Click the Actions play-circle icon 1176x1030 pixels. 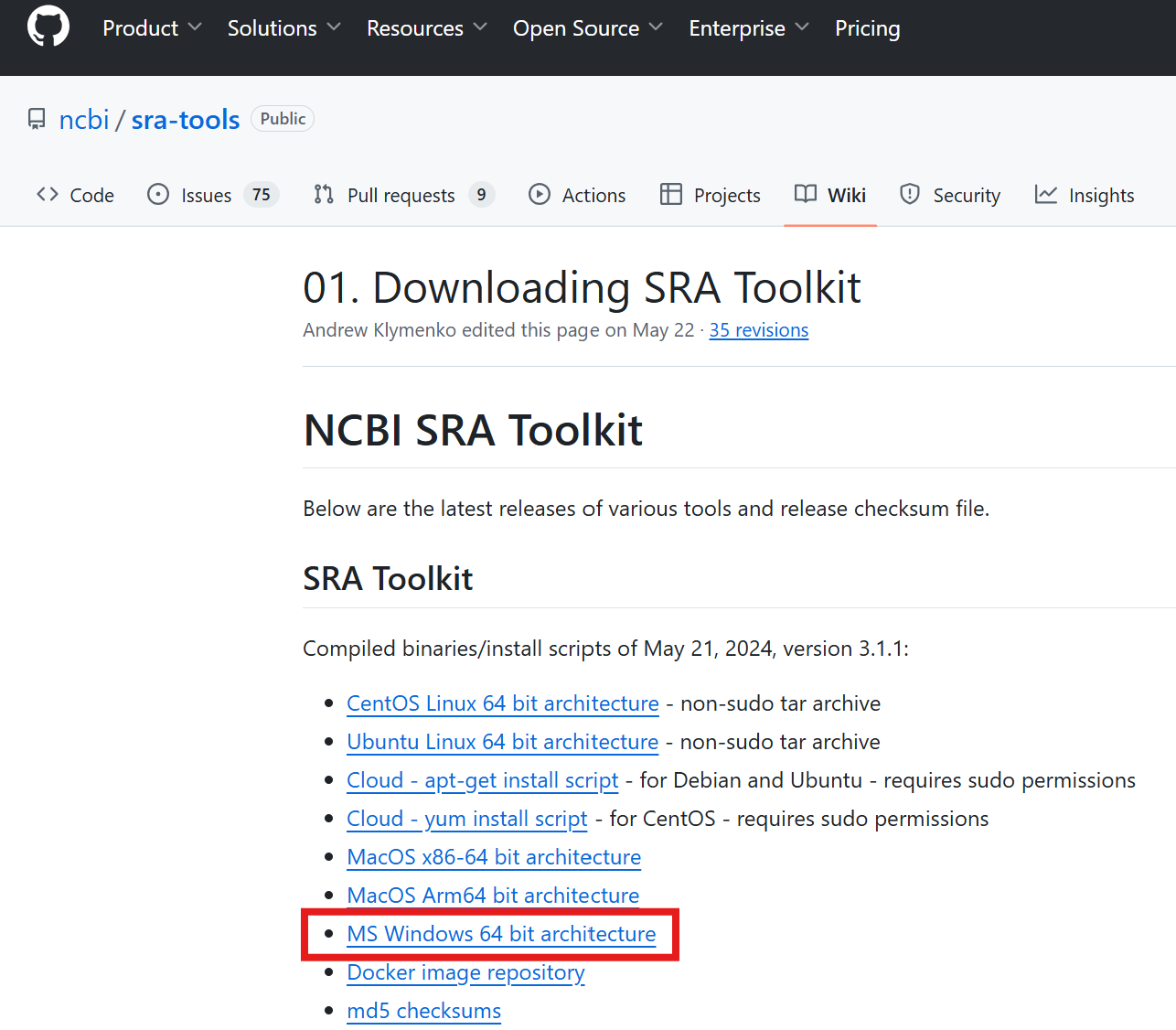[540, 195]
